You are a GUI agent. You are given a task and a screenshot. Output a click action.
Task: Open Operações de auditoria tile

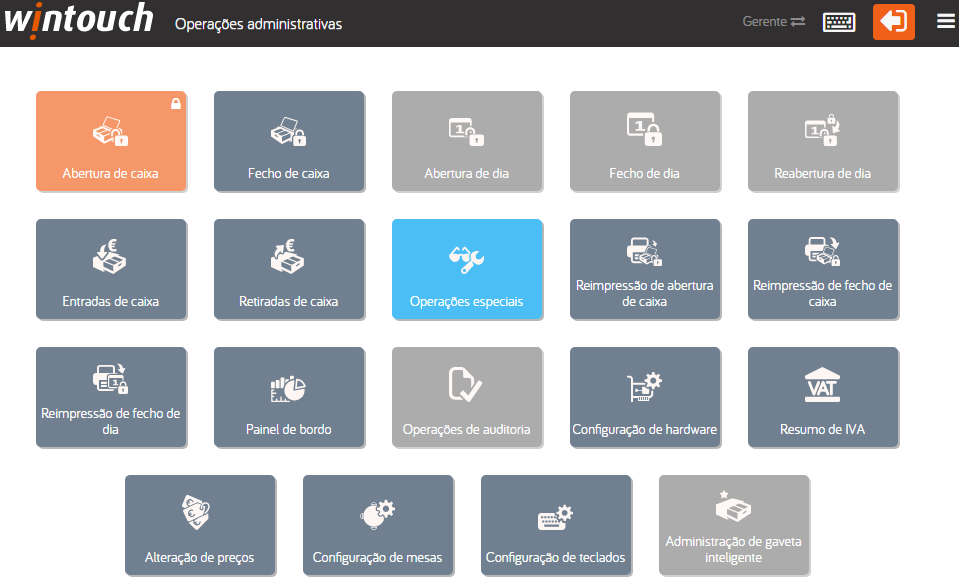467,397
